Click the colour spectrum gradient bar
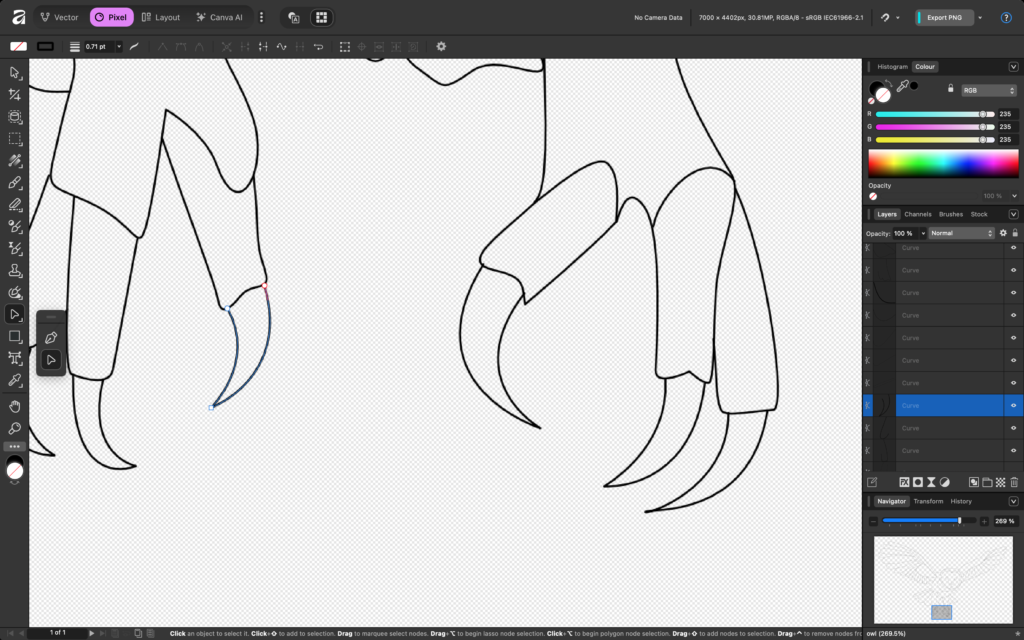The image size is (1024, 640). pos(943,163)
